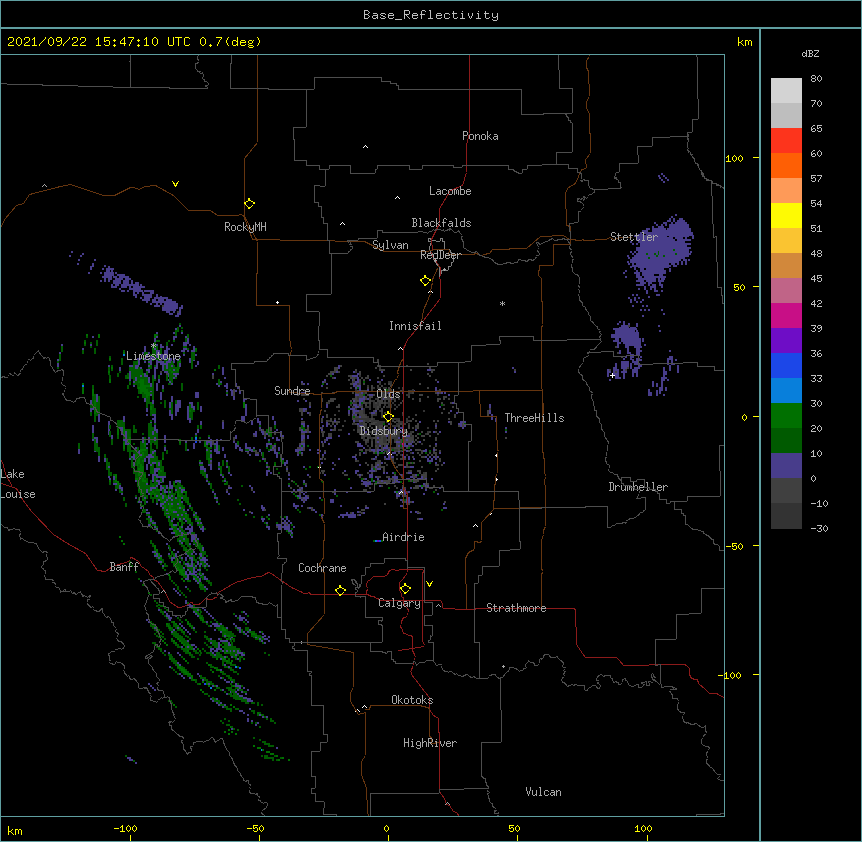Select the magenta 42-39 dBZ legend swatch
862x842 pixels.
[x=786, y=315]
